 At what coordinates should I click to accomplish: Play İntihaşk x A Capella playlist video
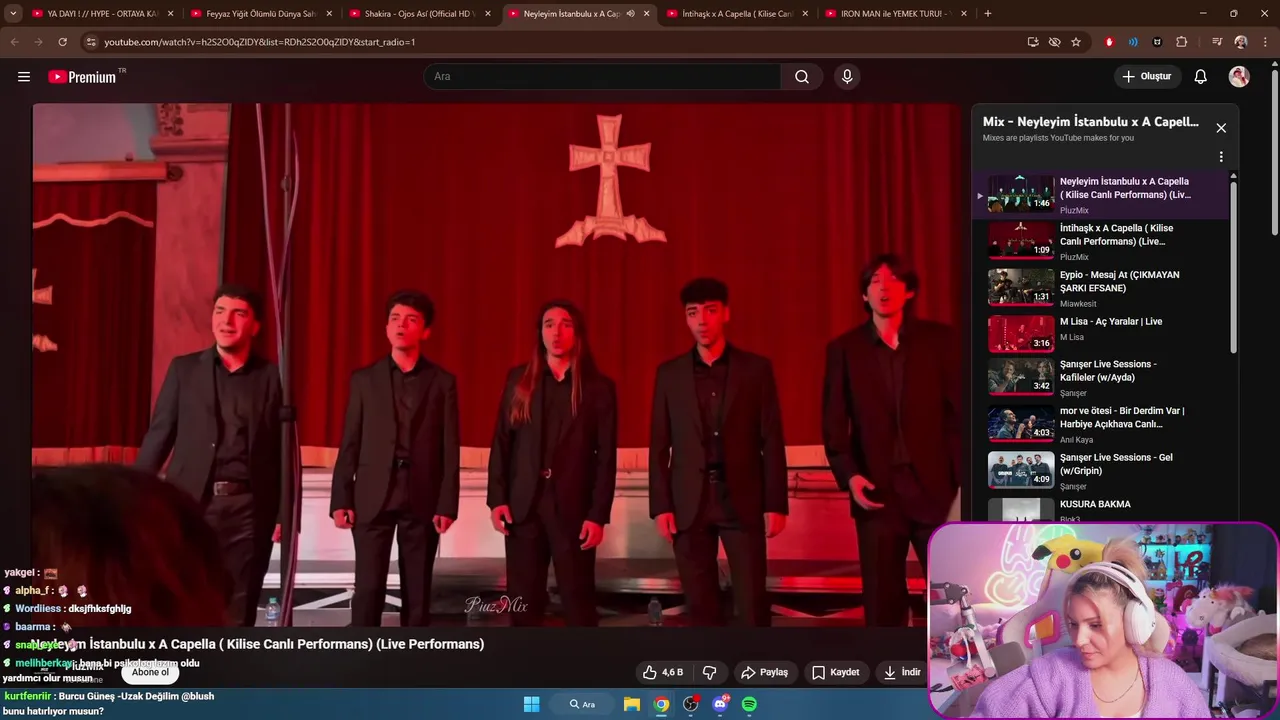(x=1100, y=241)
